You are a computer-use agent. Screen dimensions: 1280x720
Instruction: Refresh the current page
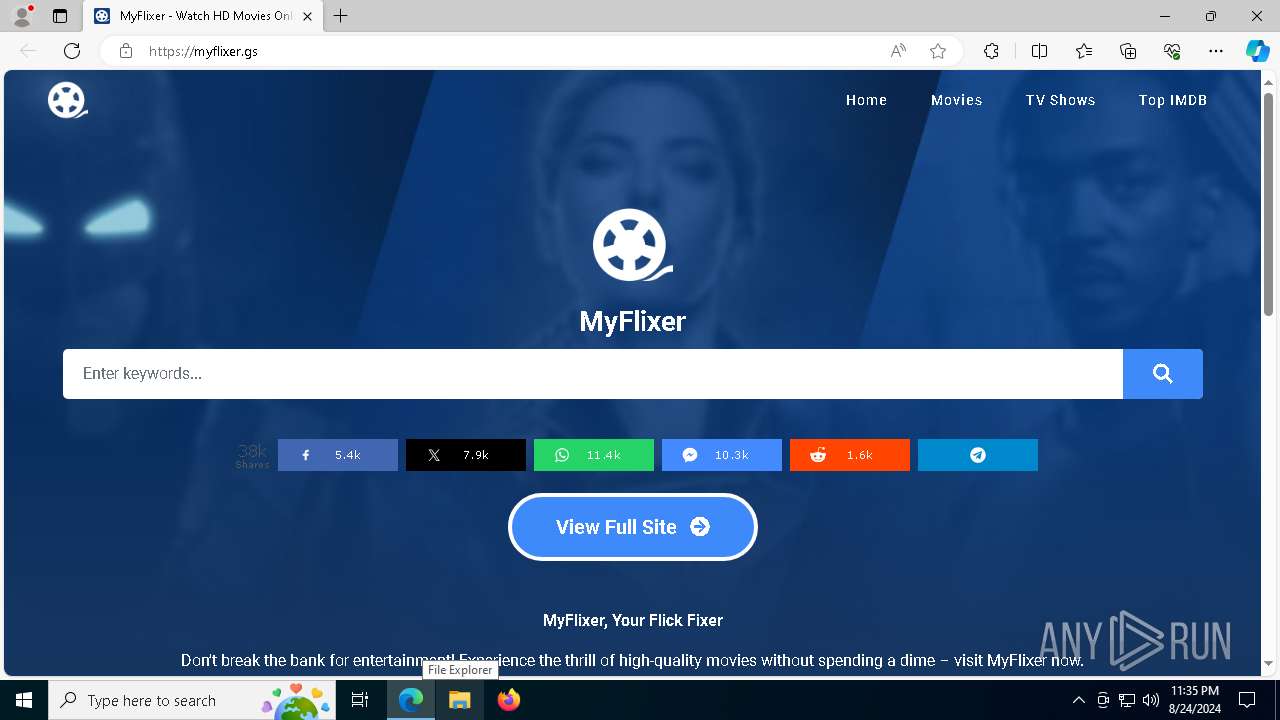coord(72,51)
